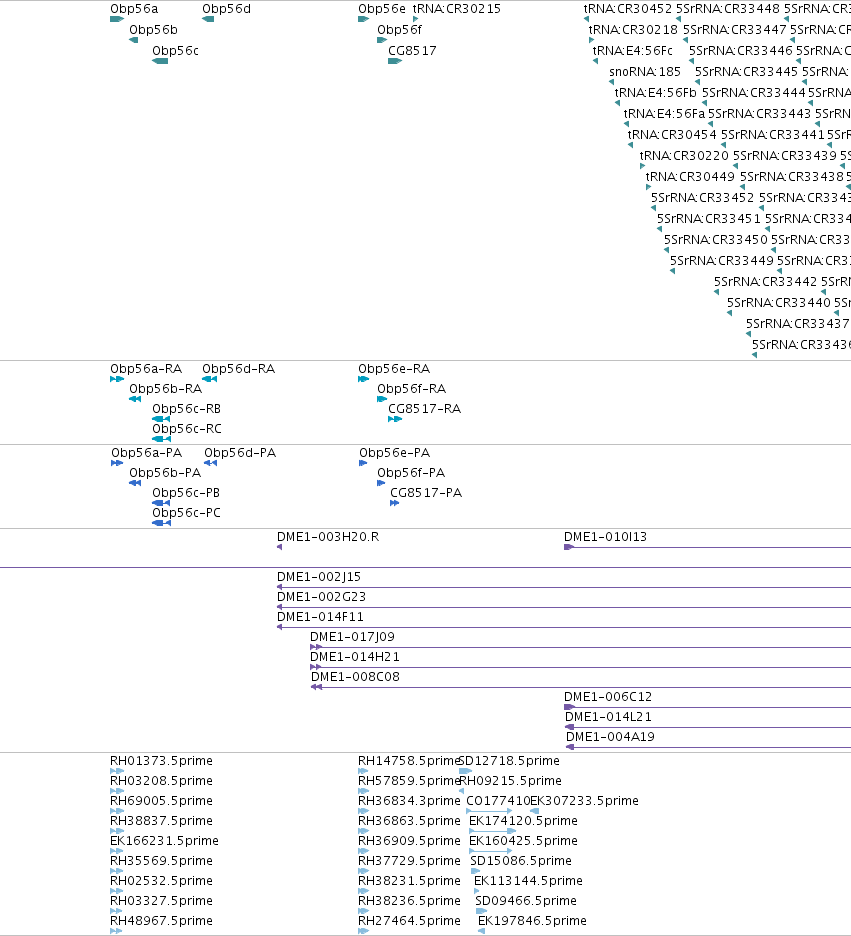Open the RH48967.5prime EST label

(x=161, y=920)
